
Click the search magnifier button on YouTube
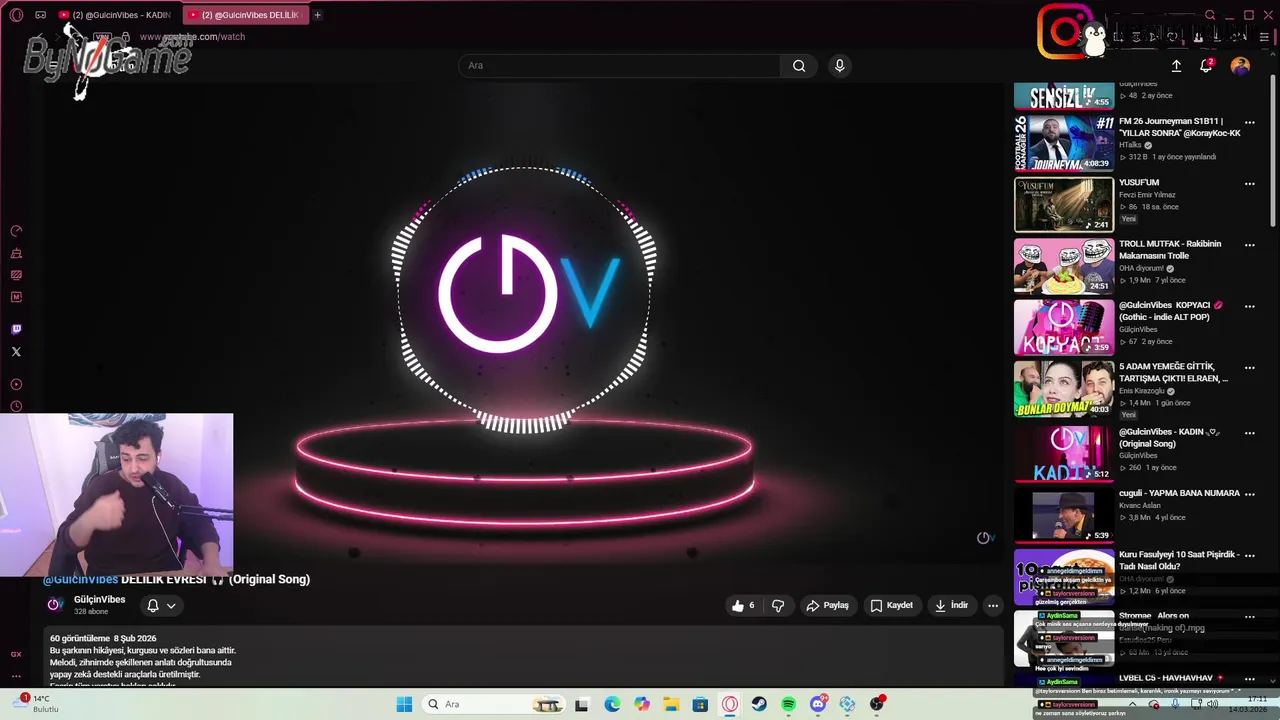(x=799, y=66)
